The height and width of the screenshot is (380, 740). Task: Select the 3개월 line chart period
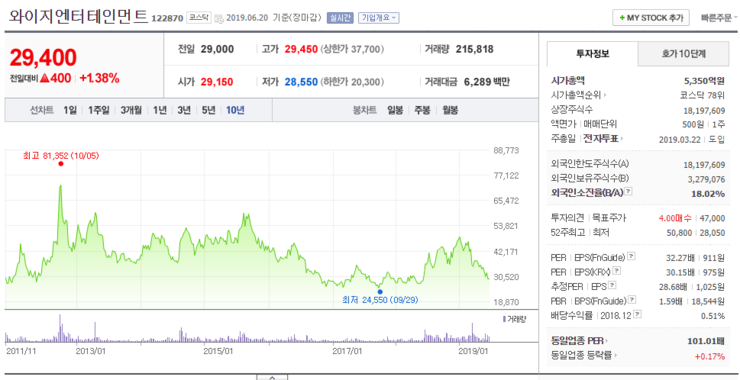pos(131,110)
